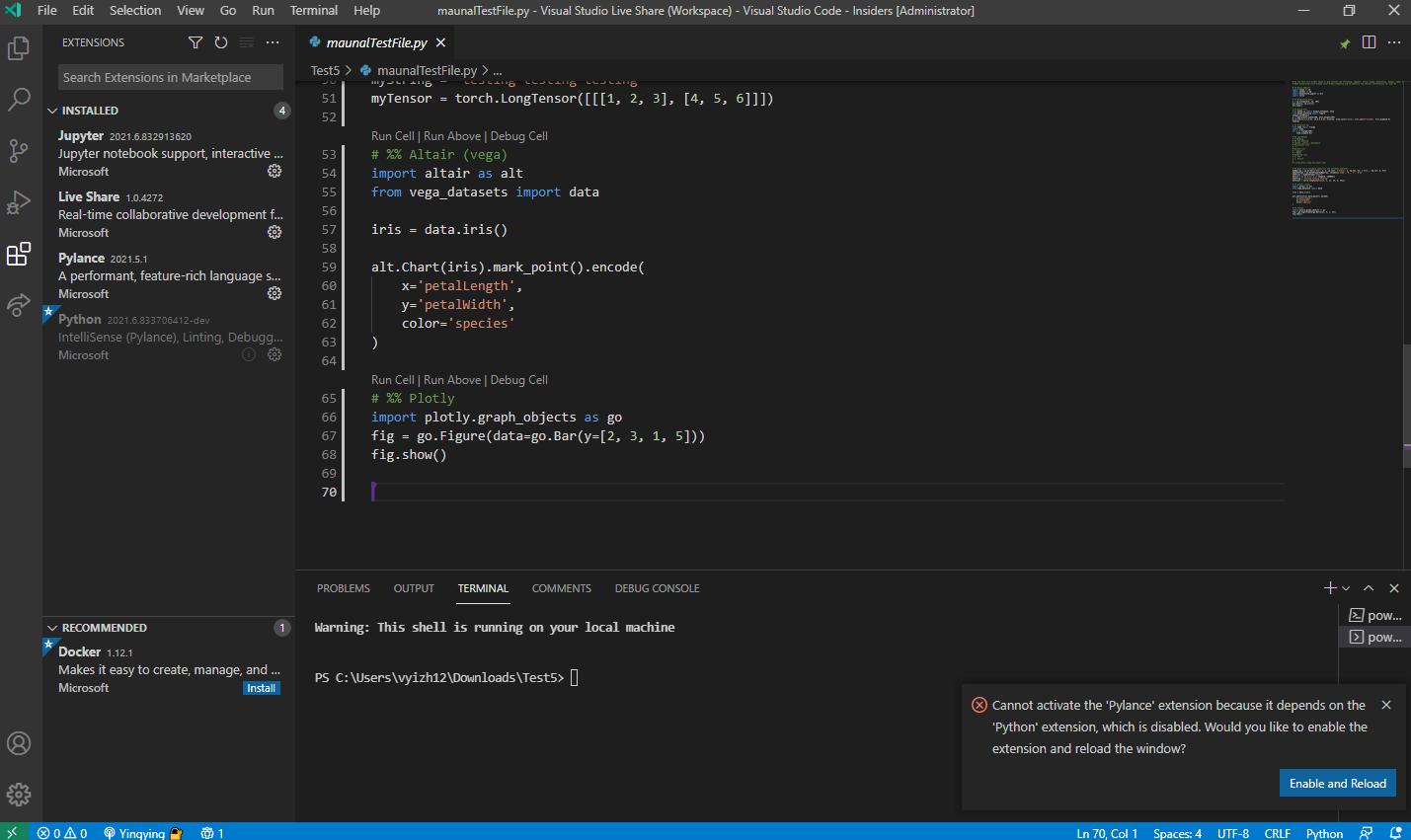Open the Run and Debug view
This screenshot has width=1411, height=840.
20,202
